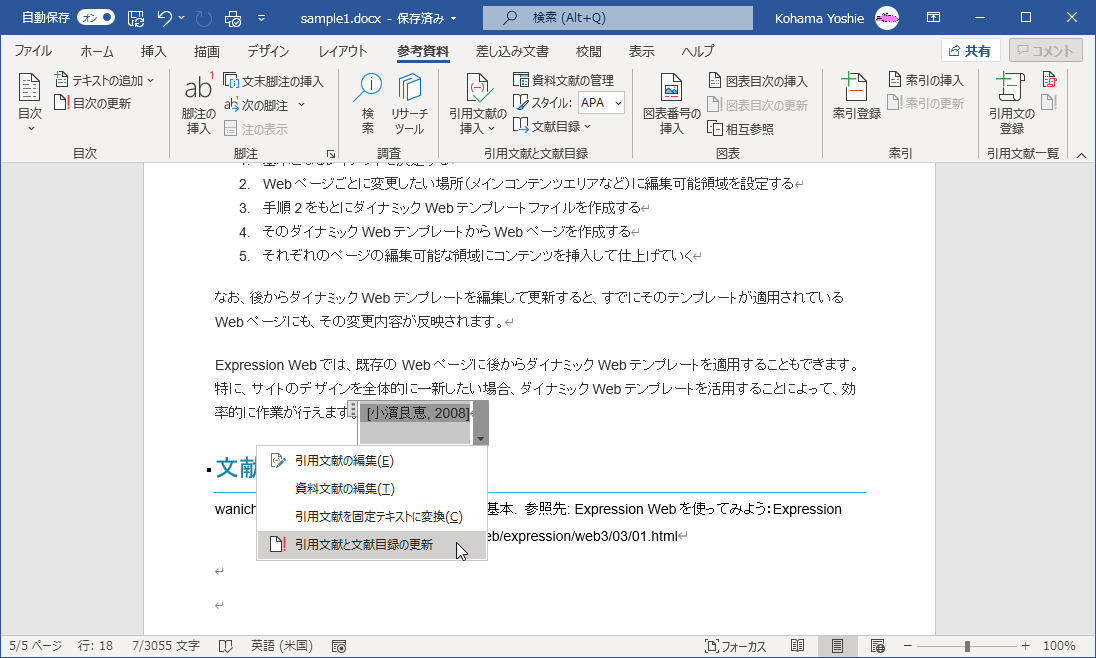Click the 共有 share button
This screenshot has height=658, width=1096.
click(x=970, y=50)
